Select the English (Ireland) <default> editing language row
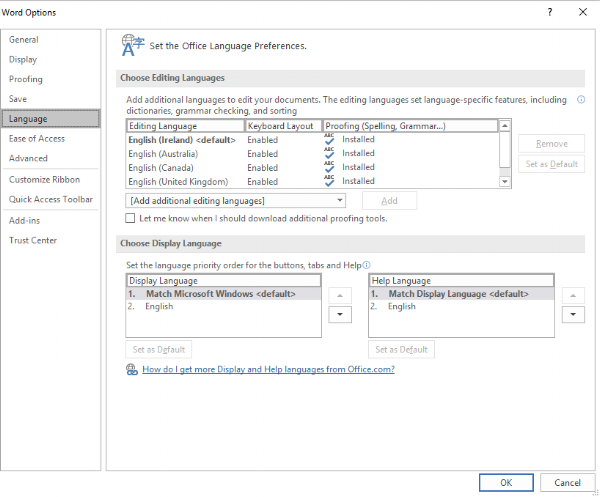 pos(312,140)
